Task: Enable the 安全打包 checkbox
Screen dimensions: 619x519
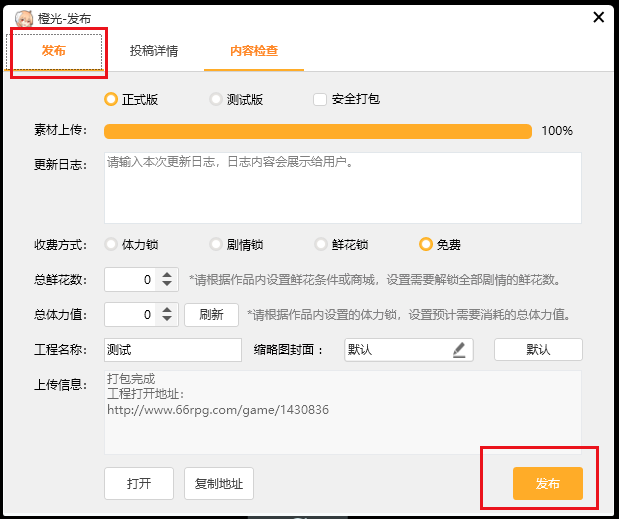Action: (x=320, y=100)
